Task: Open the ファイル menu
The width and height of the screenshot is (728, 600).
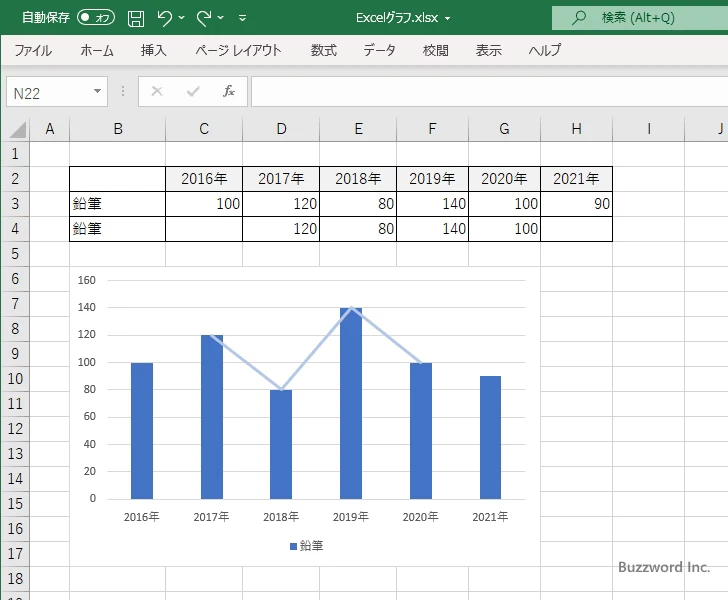Action: pos(33,50)
